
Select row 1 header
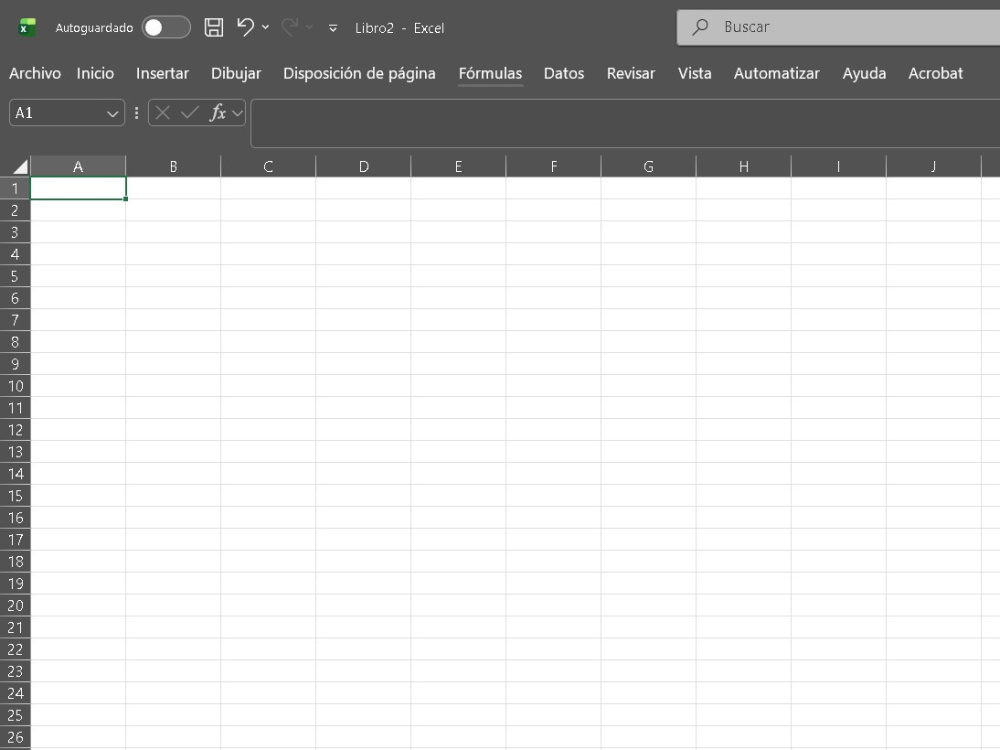coord(15,188)
